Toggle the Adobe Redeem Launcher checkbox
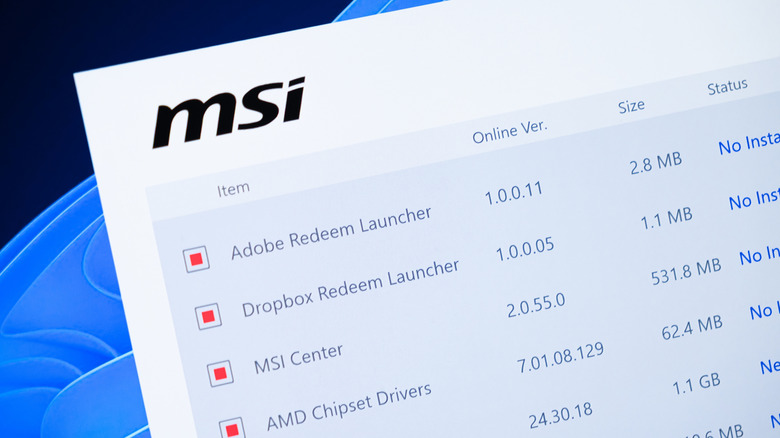 (196, 260)
